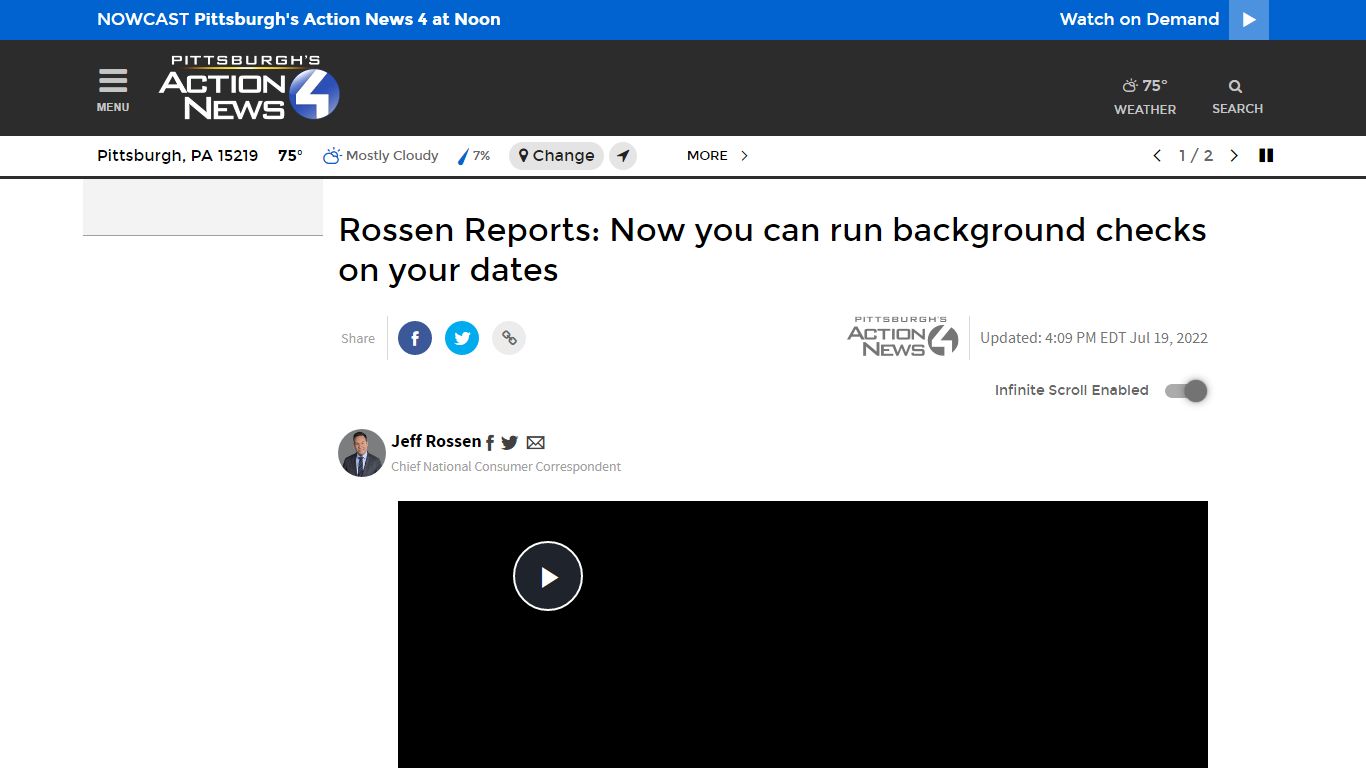Expand MORE weather details
Image resolution: width=1366 pixels, height=768 pixels.
pos(717,156)
